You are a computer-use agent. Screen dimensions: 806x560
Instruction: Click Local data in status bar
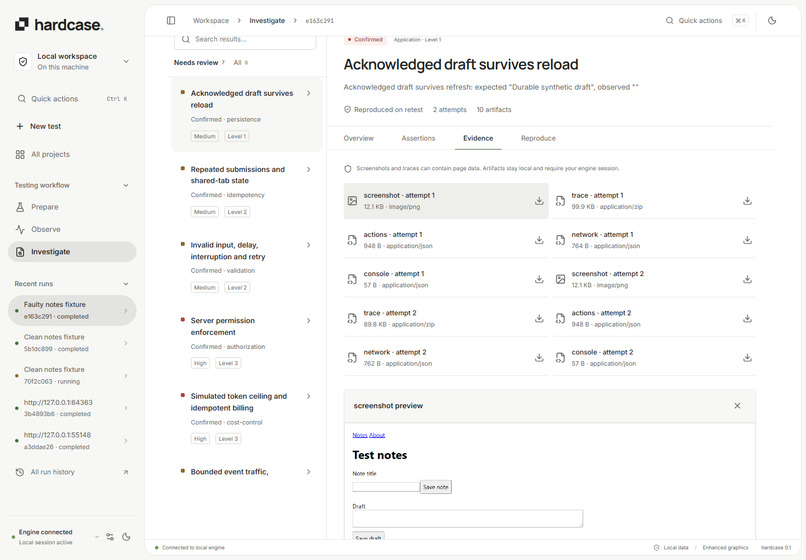[x=671, y=548]
